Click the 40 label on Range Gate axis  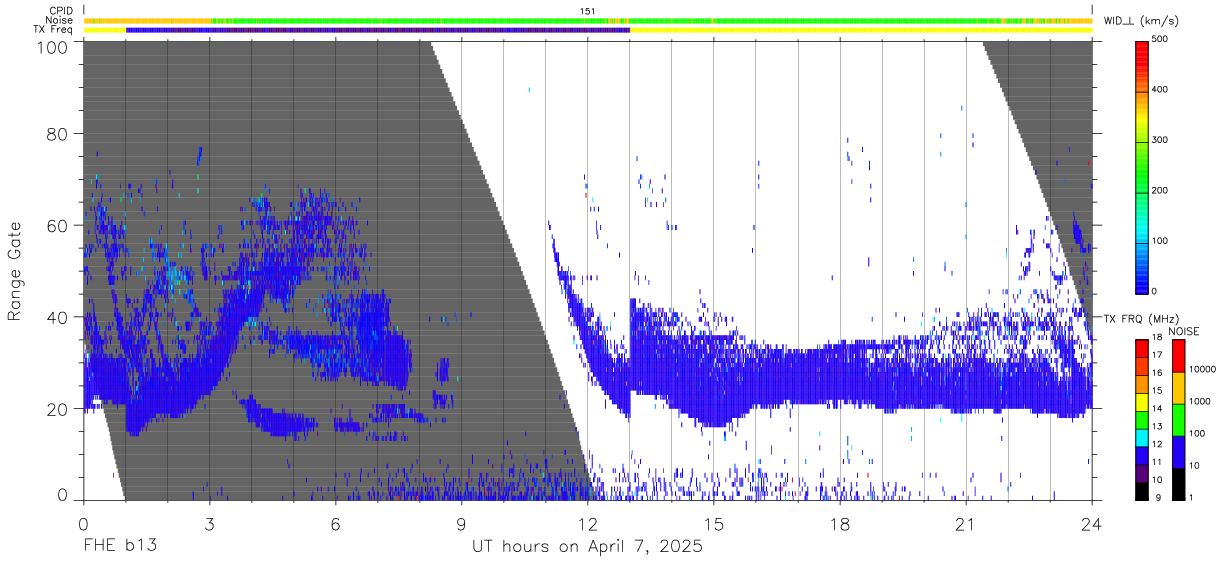58,317
